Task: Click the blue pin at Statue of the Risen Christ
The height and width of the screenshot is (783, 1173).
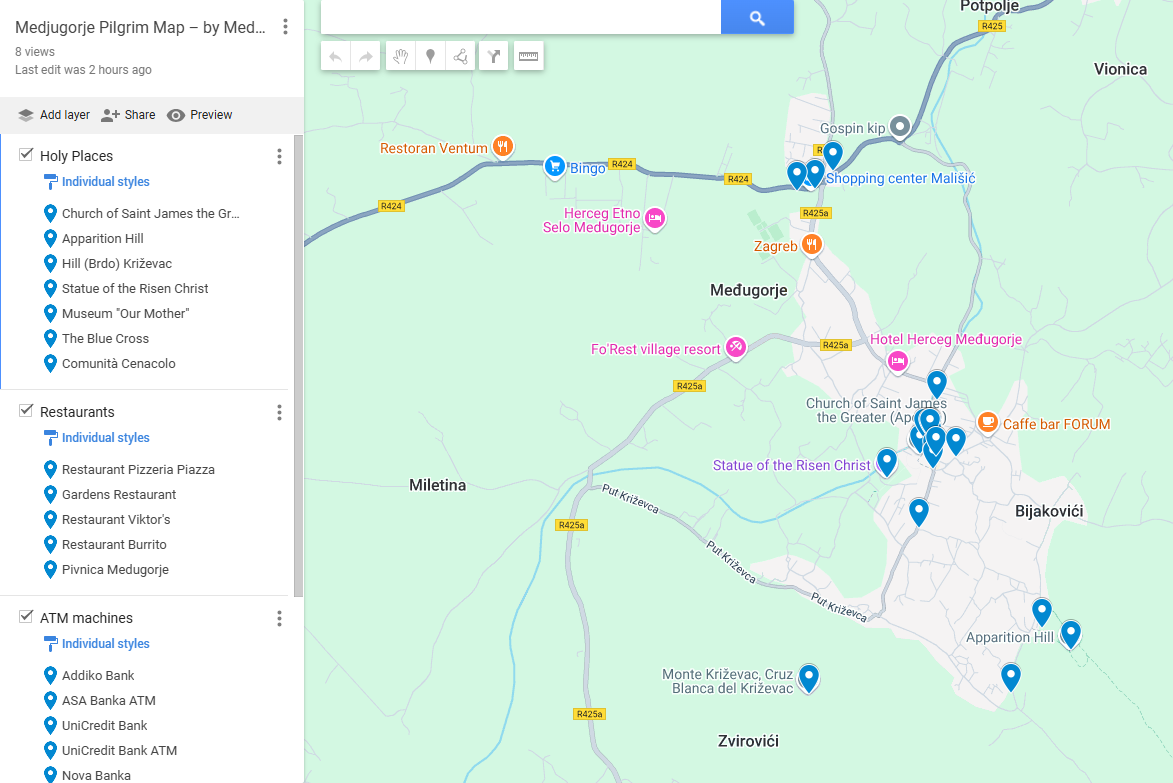Action: pos(886,461)
